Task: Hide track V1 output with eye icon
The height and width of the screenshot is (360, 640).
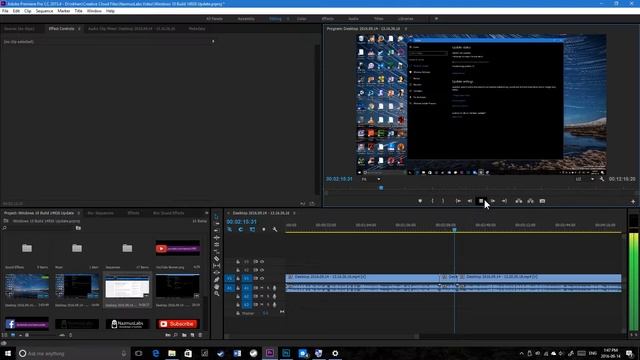Action: coord(262,278)
